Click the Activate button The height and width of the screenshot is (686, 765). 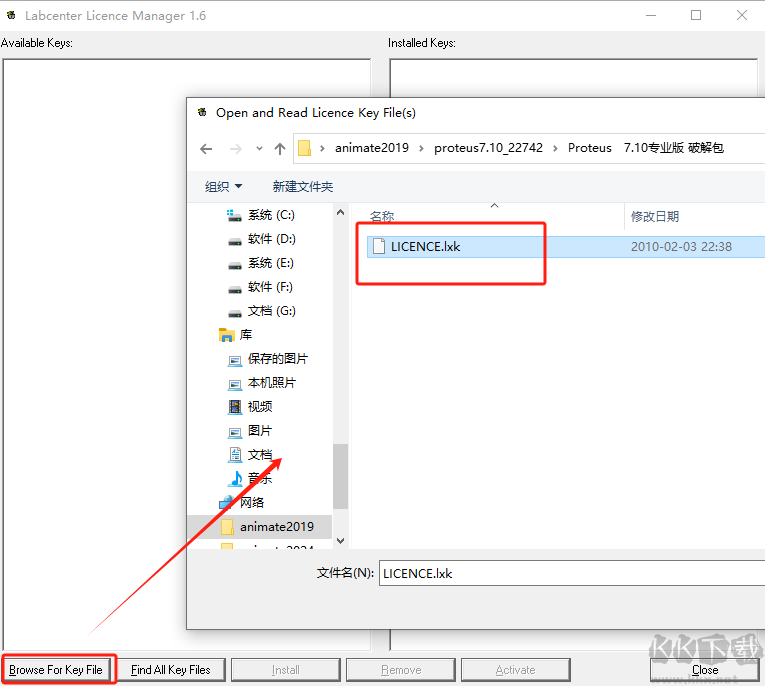click(x=515, y=669)
